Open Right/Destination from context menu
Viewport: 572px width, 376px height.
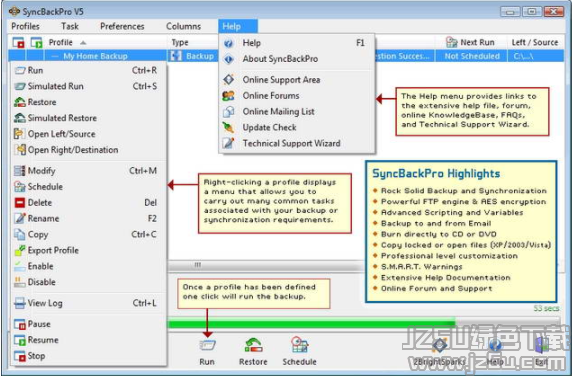pyautogui.click(x=89, y=150)
